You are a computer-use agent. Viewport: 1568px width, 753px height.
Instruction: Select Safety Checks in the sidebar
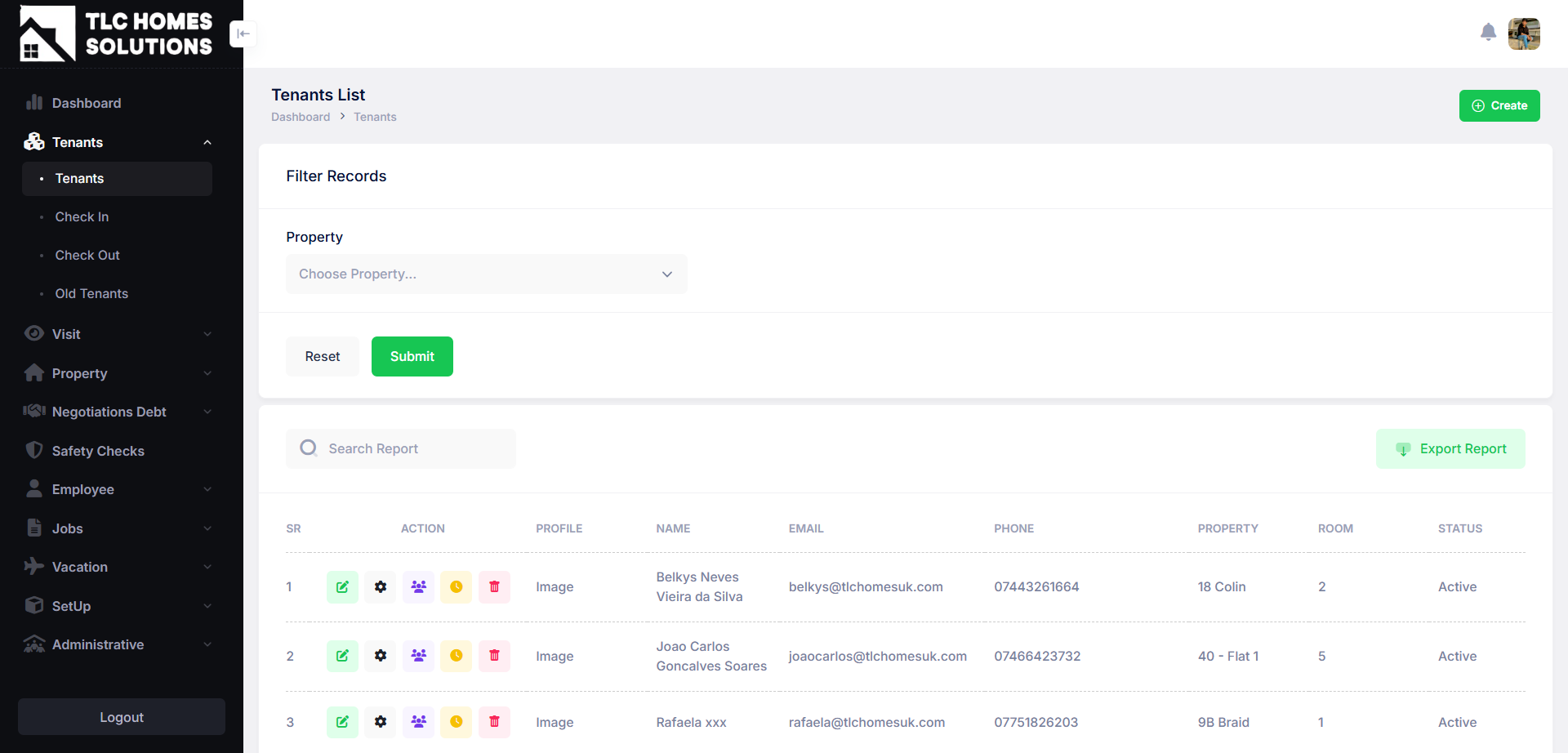pos(98,451)
